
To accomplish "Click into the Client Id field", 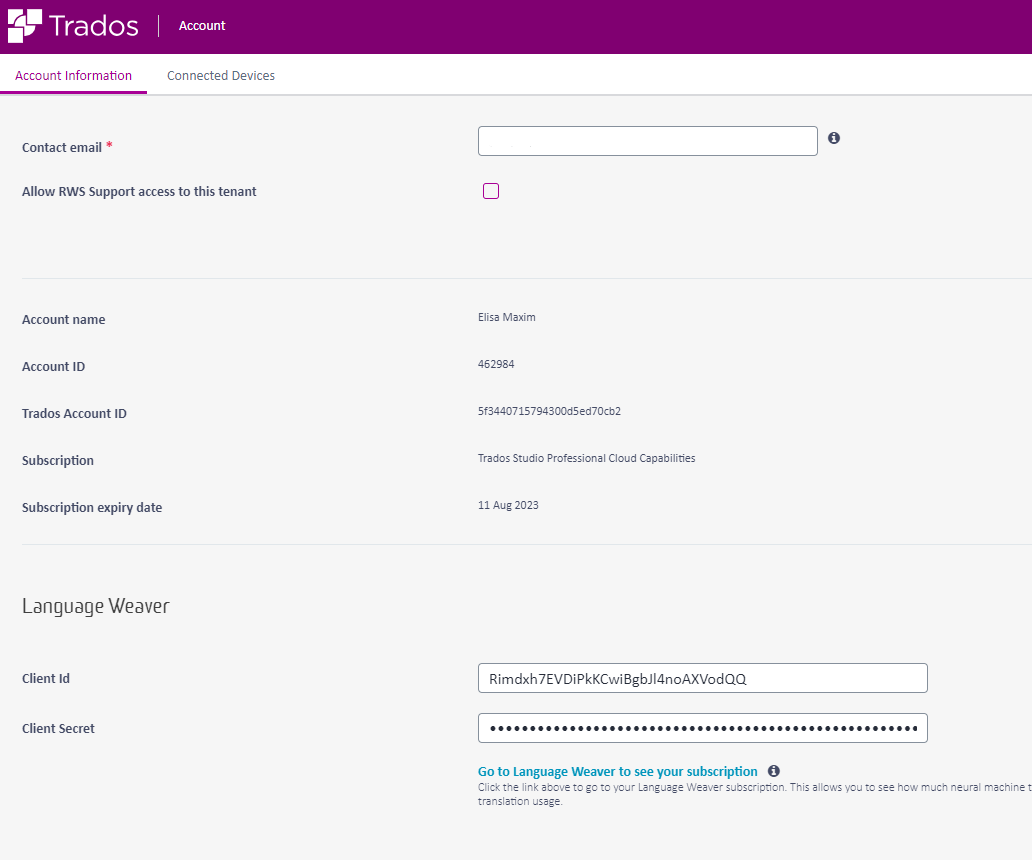I will tap(703, 678).
